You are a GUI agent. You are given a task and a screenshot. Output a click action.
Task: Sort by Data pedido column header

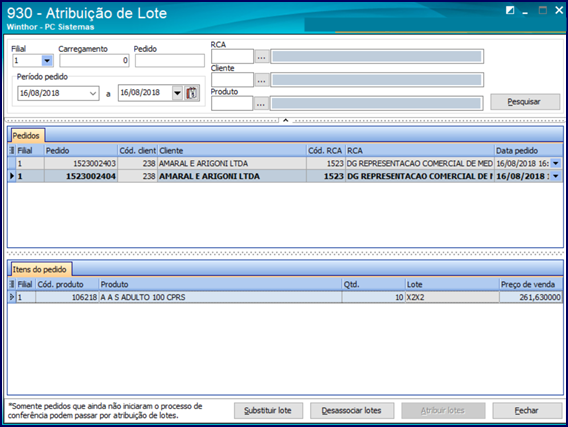tap(528, 150)
